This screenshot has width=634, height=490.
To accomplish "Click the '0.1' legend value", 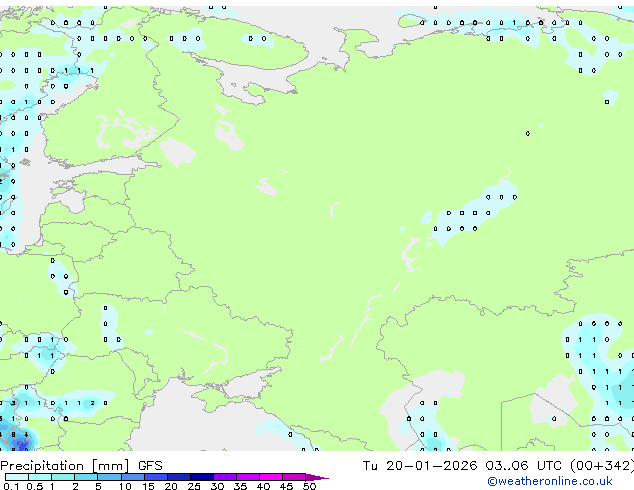I will click(x=11, y=486).
